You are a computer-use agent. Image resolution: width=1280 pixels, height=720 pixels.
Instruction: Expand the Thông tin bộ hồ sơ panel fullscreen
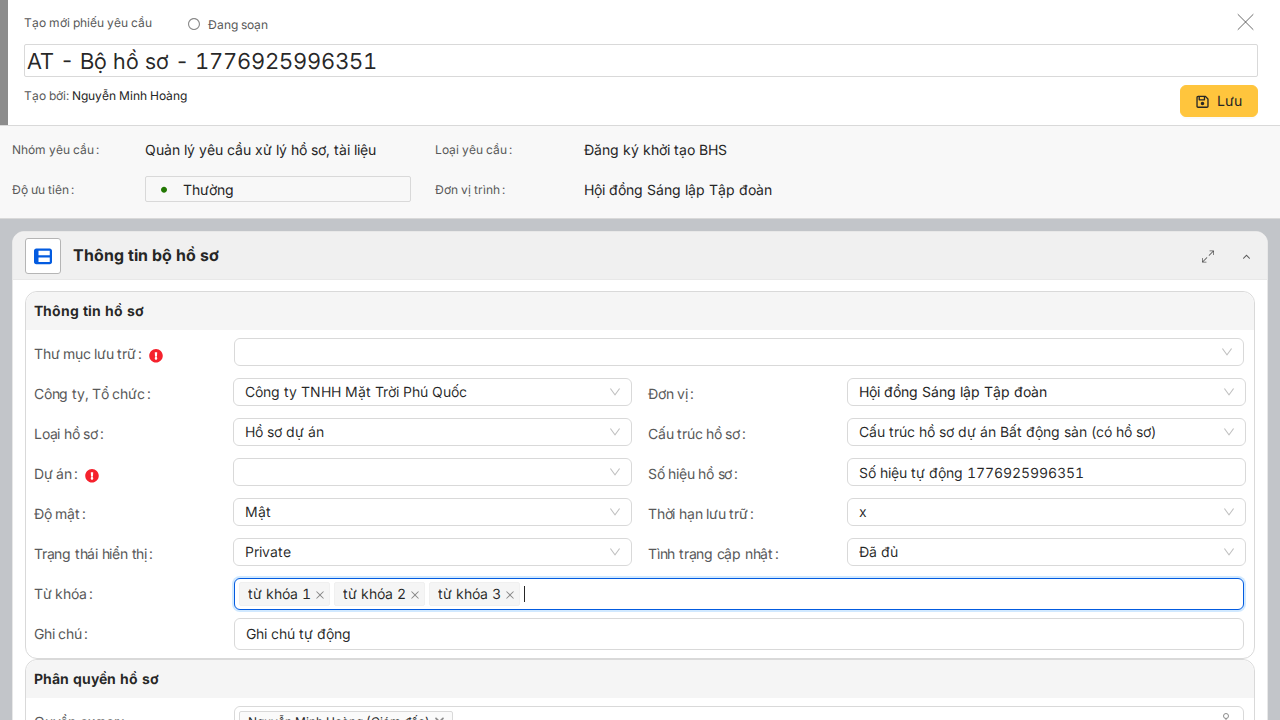coord(1208,256)
